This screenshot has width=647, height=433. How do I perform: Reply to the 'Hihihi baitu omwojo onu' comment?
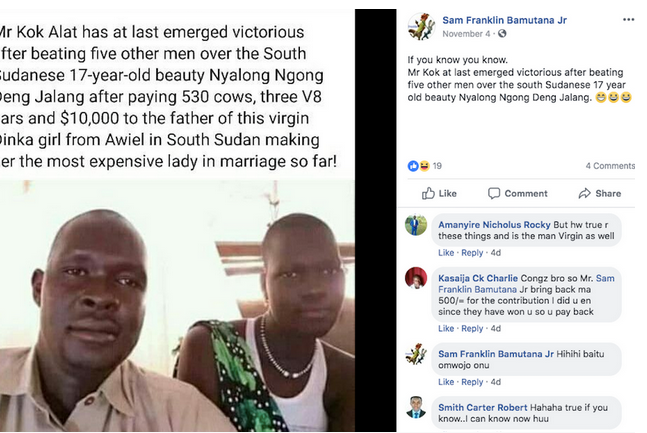coord(472,382)
